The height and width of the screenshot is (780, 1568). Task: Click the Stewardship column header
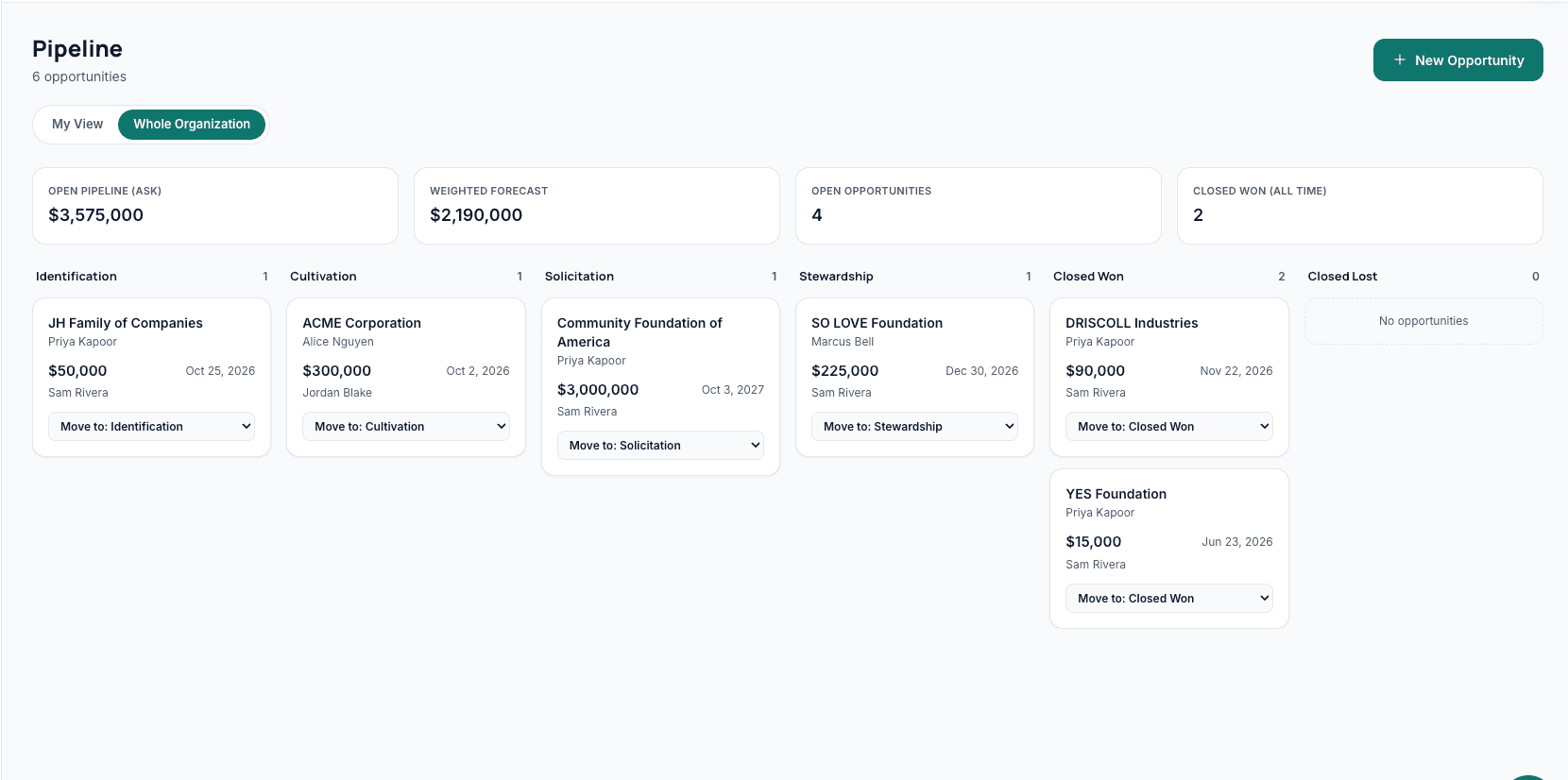click(x=836, y=276)
